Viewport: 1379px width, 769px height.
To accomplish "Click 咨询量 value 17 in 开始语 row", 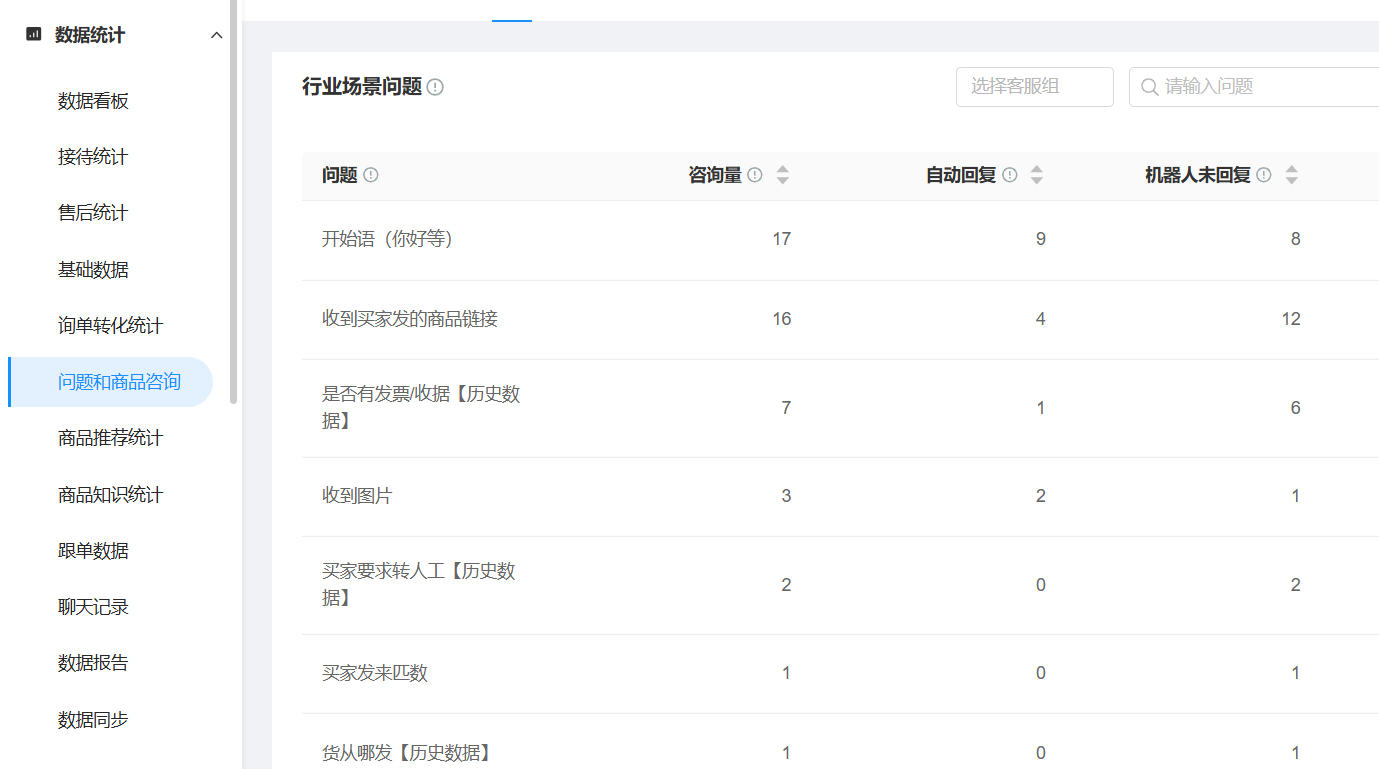I will (x=782, y=239).
